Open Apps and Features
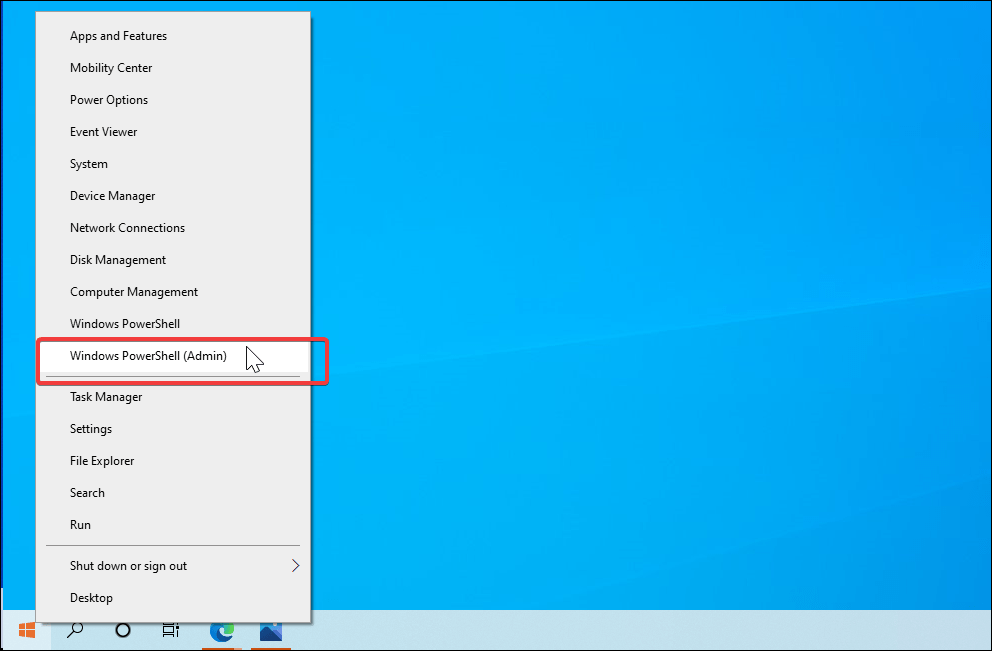 coord(173,36)
